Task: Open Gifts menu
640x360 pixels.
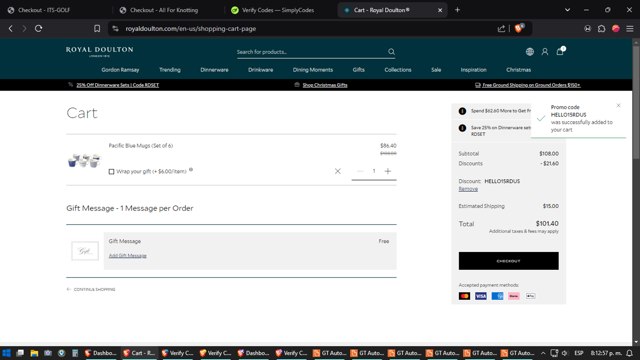Action: (x=358, y=70)
